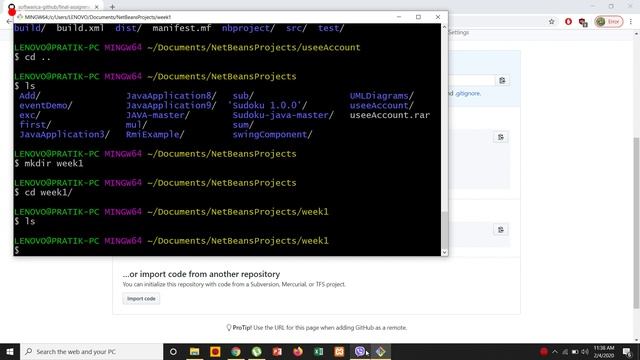Click 'swingComponent/' in terminal listing
Image resolution: width=640 pixels, height=360 pixels.
click(x=272, y=134)
